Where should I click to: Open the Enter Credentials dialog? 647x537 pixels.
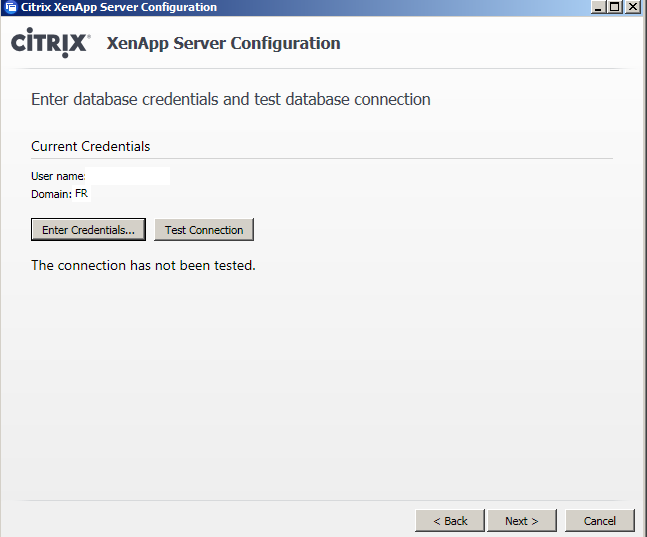88,229
